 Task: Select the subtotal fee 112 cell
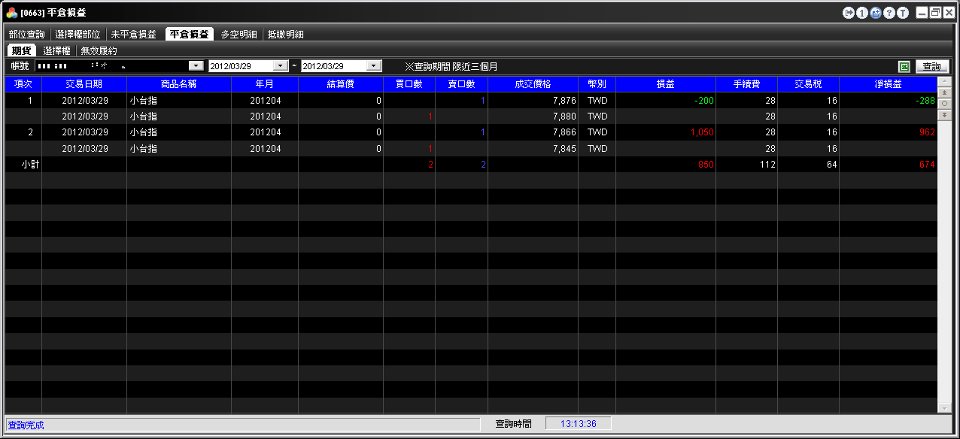[x=746, y=164]
